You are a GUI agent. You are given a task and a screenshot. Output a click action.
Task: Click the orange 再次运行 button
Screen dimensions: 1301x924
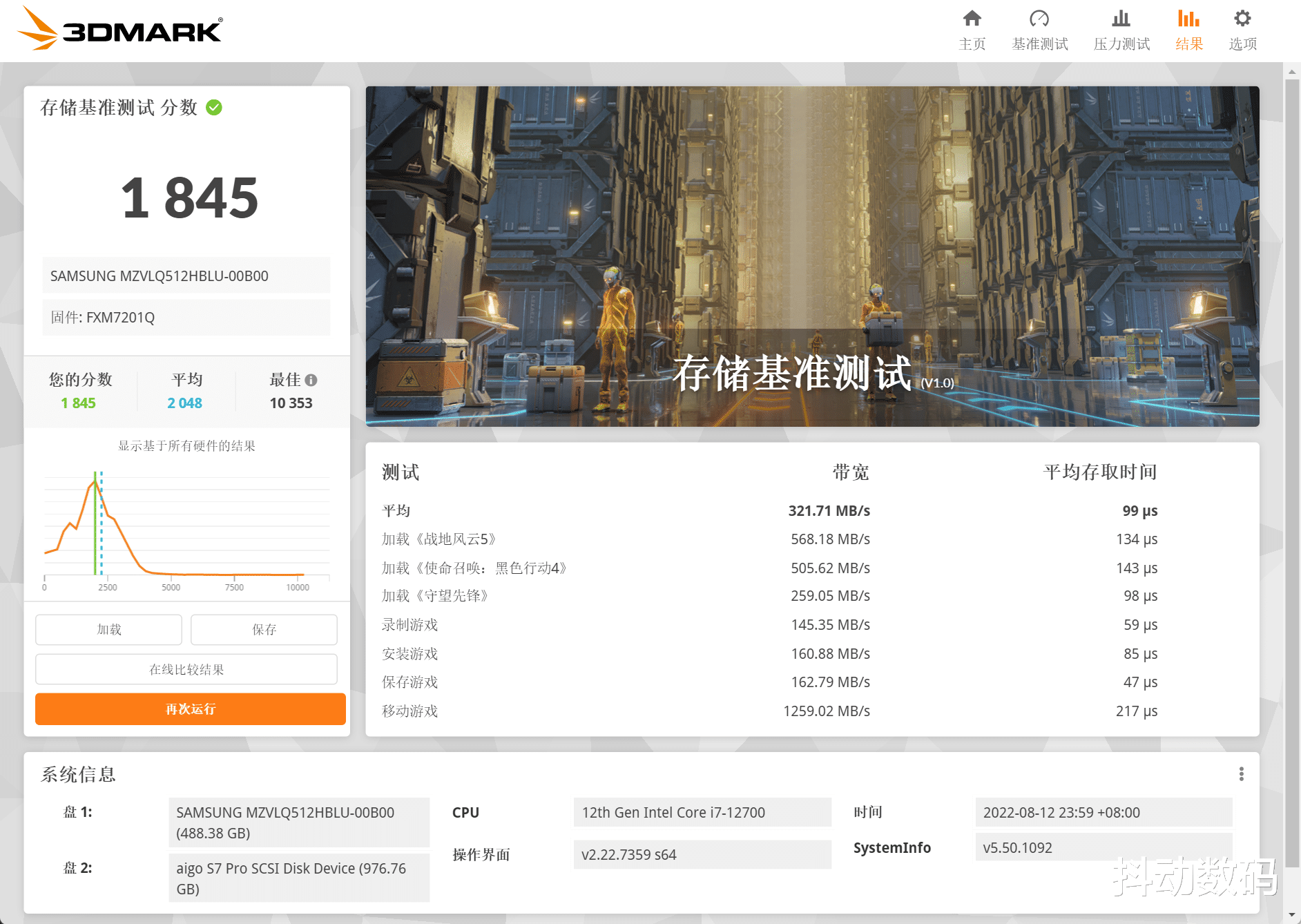point(191,709)
